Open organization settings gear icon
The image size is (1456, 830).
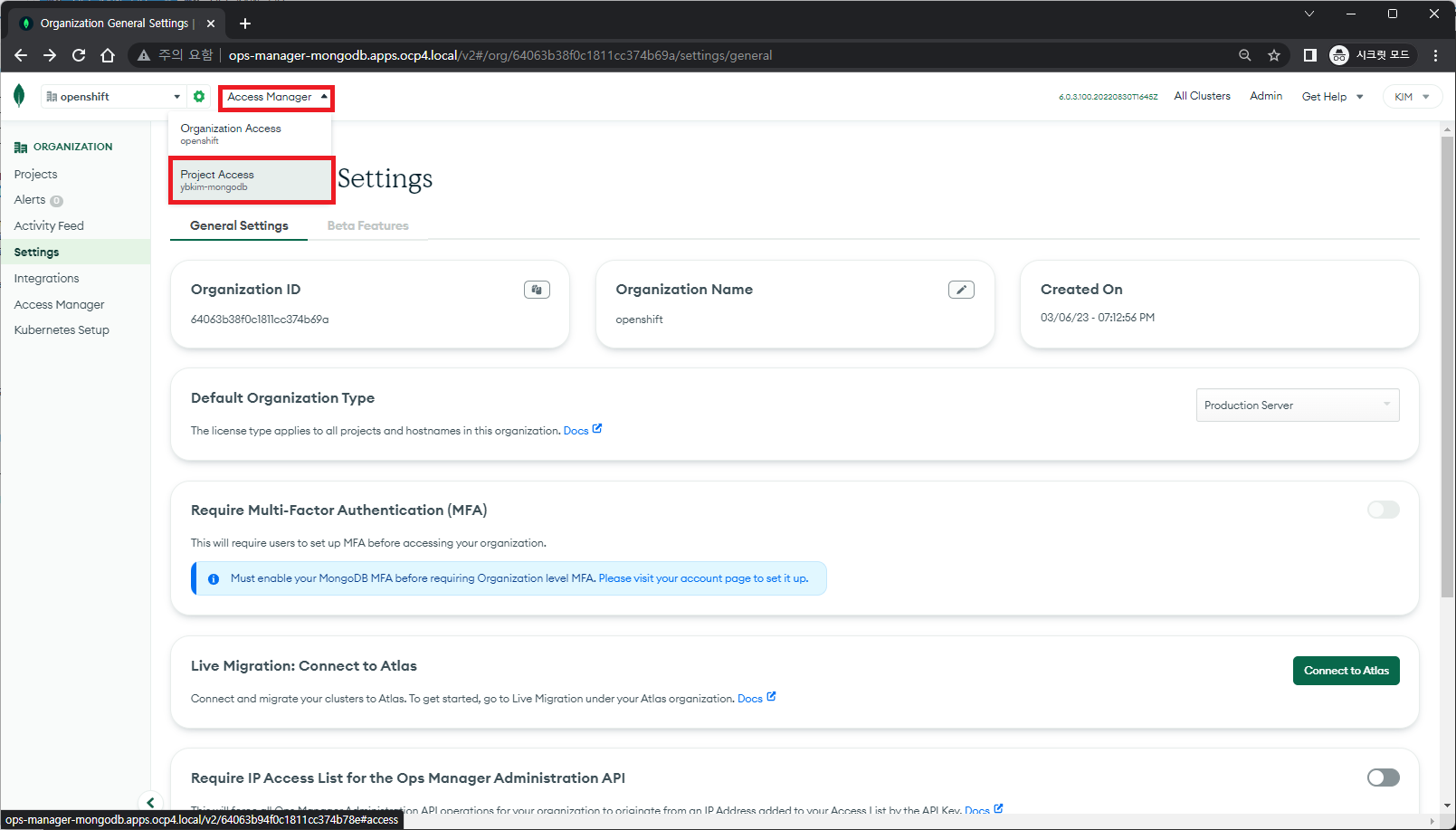click(199, 96)
